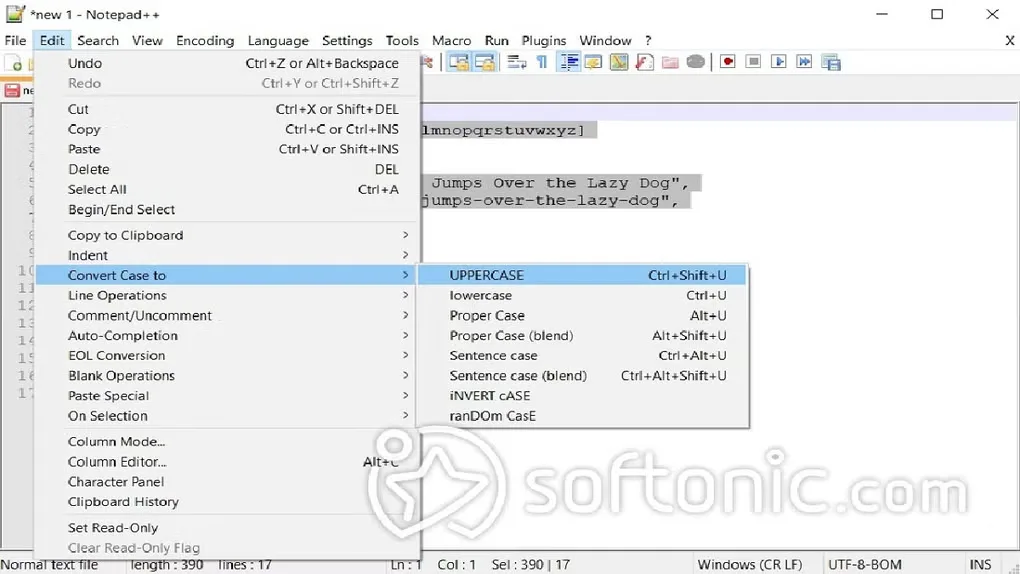Image resolution: width=1020 pixels, height=574 pixels.
Task: Click the red save icon on document tab
Action: coord(12,90)
